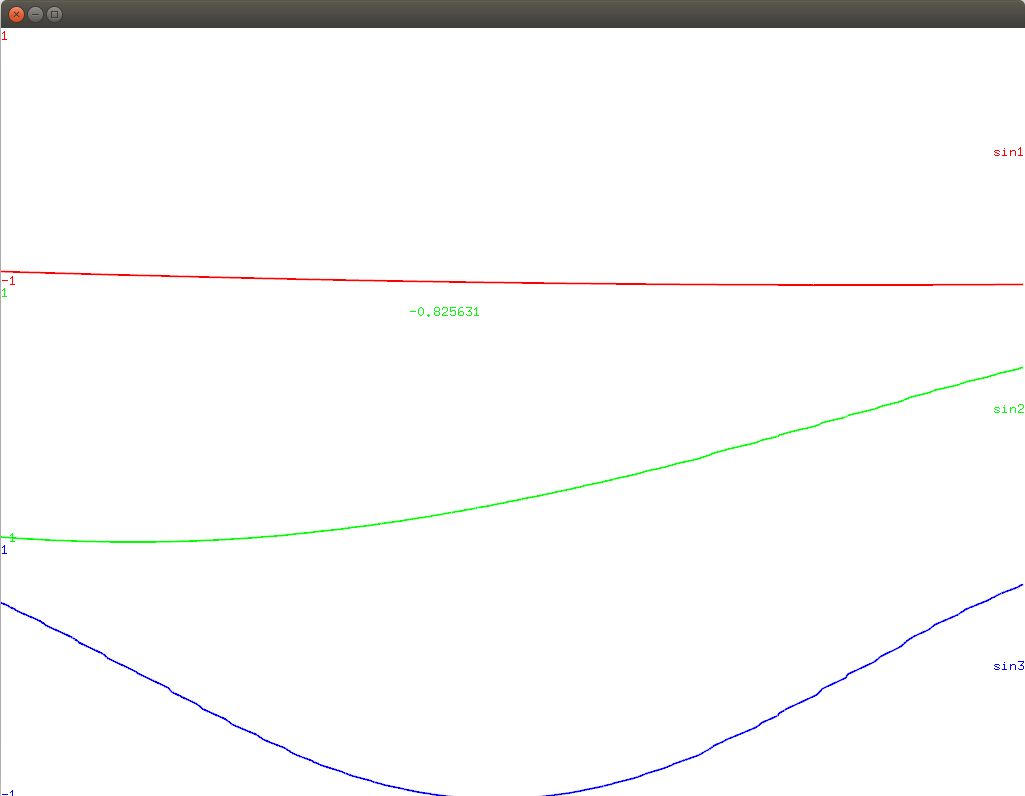This screenshot has height=796, width=1025.
Task: Click the green -0.825631 value readout
Action: click(444, 312)
